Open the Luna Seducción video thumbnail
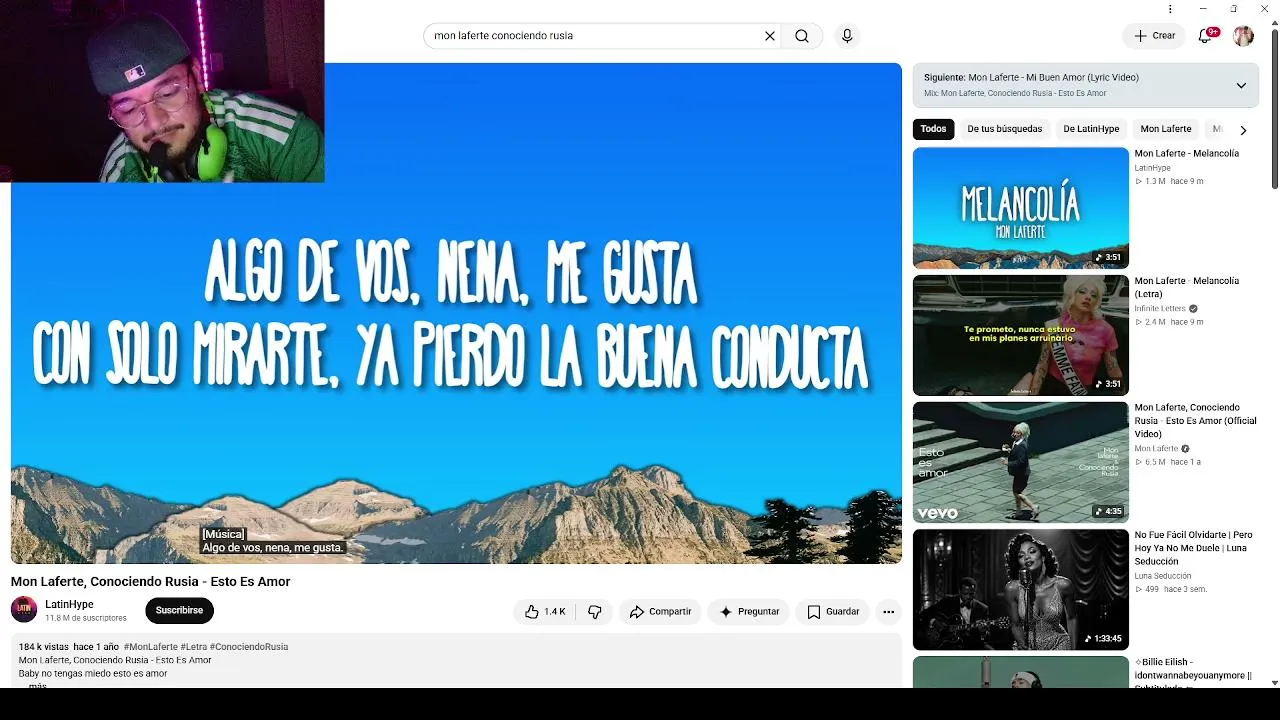This screenshot has height=720, width=1280. pos(1021,589)
